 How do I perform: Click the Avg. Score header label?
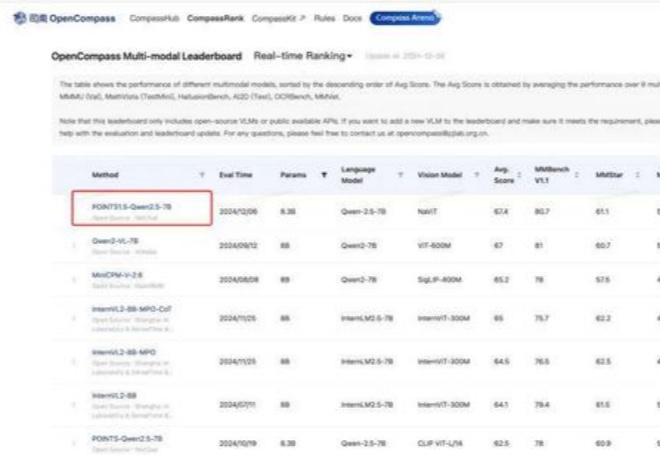click(x=504, y=175)
